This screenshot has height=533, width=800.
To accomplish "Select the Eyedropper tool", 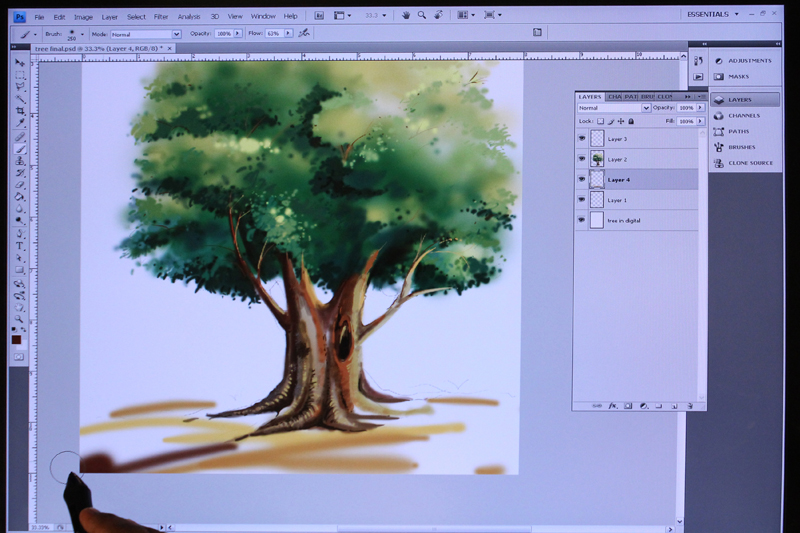I will [20, 123].
